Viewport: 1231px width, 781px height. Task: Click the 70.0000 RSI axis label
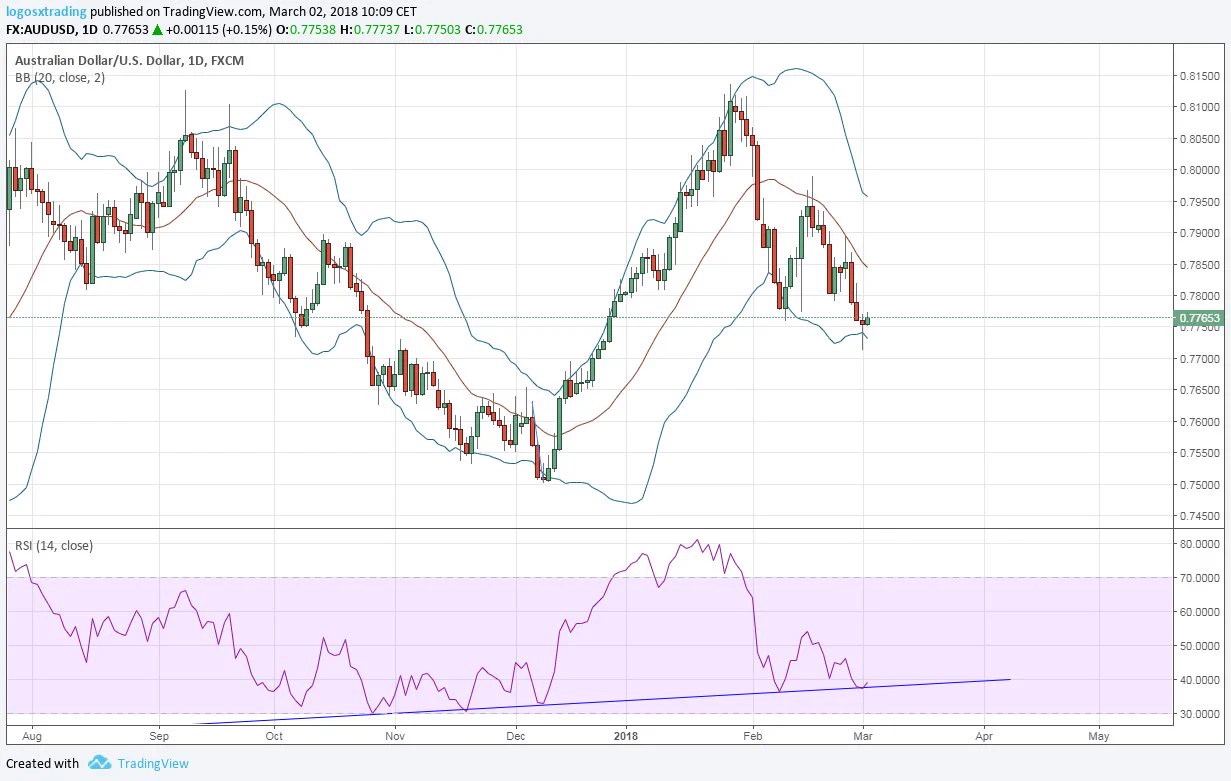point(1200,578)
